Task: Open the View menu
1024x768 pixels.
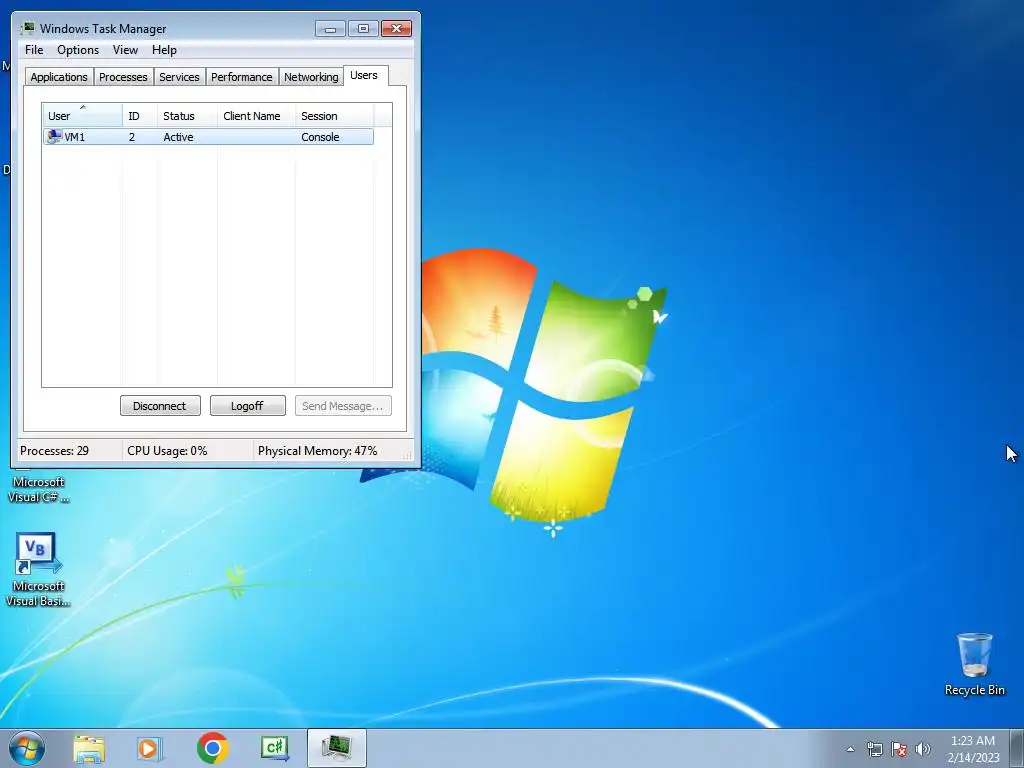Action: (x=125, y=50)
